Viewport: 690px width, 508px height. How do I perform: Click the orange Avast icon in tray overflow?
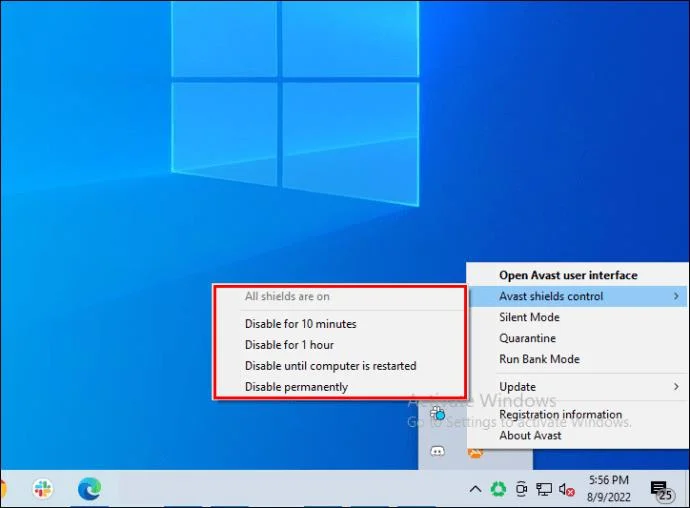point(475,453)
